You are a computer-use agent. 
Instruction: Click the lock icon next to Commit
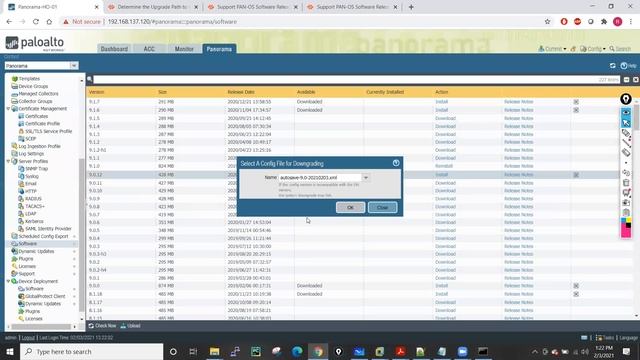click(x=573, y=49)
